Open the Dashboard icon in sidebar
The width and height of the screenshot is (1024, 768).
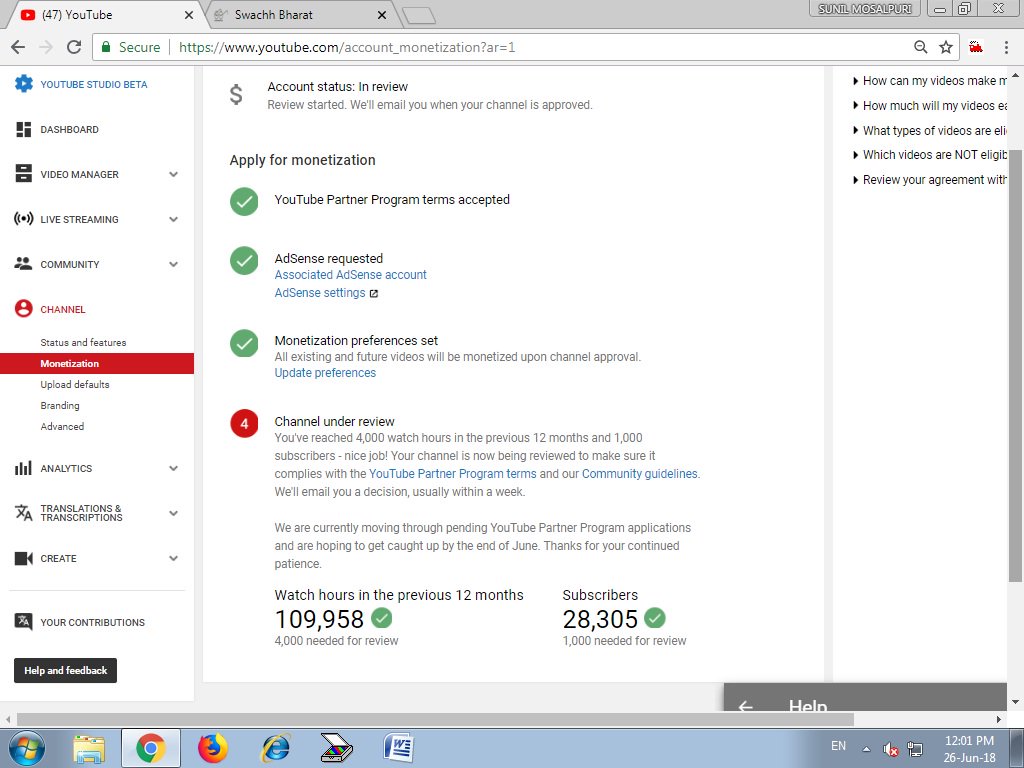click(x=24, y=129)
